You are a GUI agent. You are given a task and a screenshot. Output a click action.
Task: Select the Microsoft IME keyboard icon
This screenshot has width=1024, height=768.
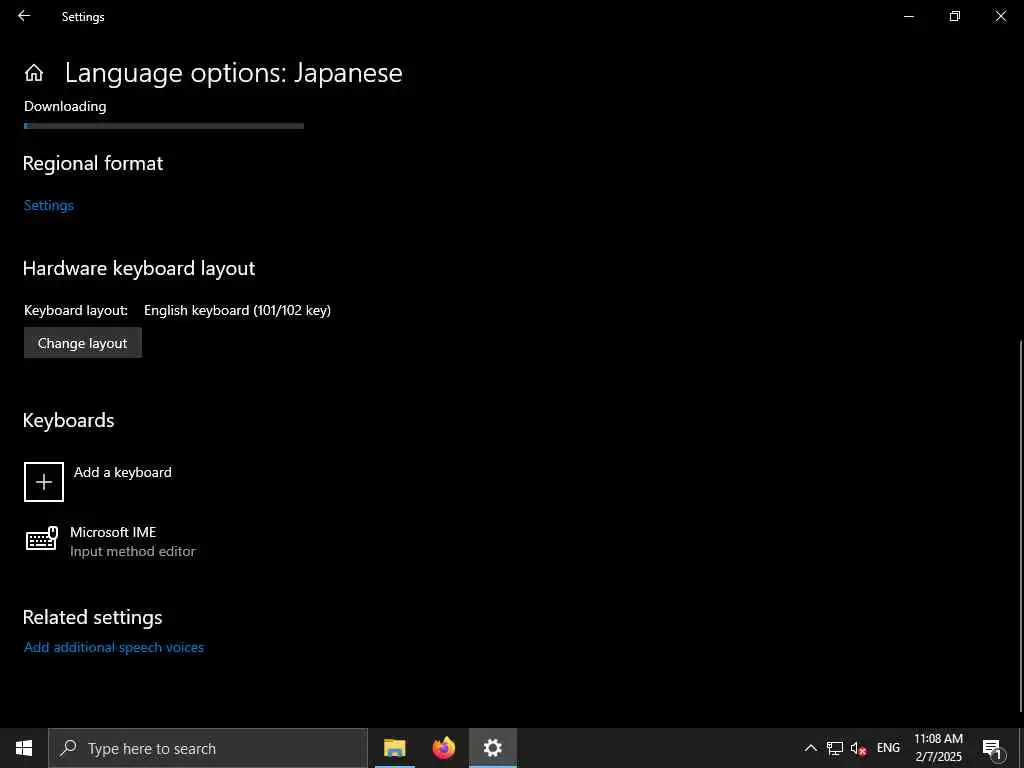click(x=42, y=539)
